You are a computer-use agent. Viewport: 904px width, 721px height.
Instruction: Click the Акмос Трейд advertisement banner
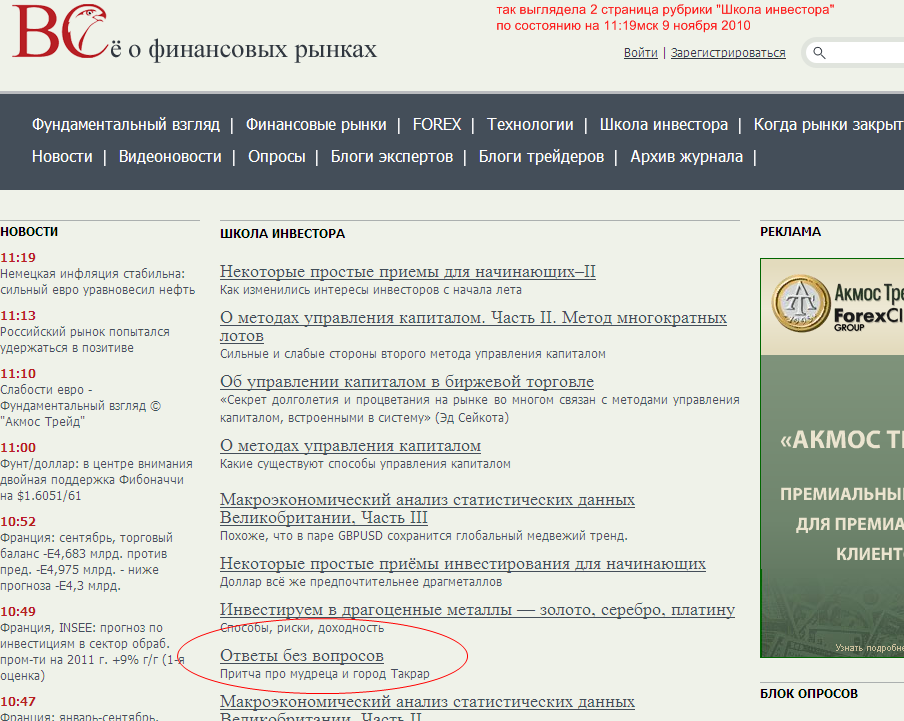click(832, 458)
